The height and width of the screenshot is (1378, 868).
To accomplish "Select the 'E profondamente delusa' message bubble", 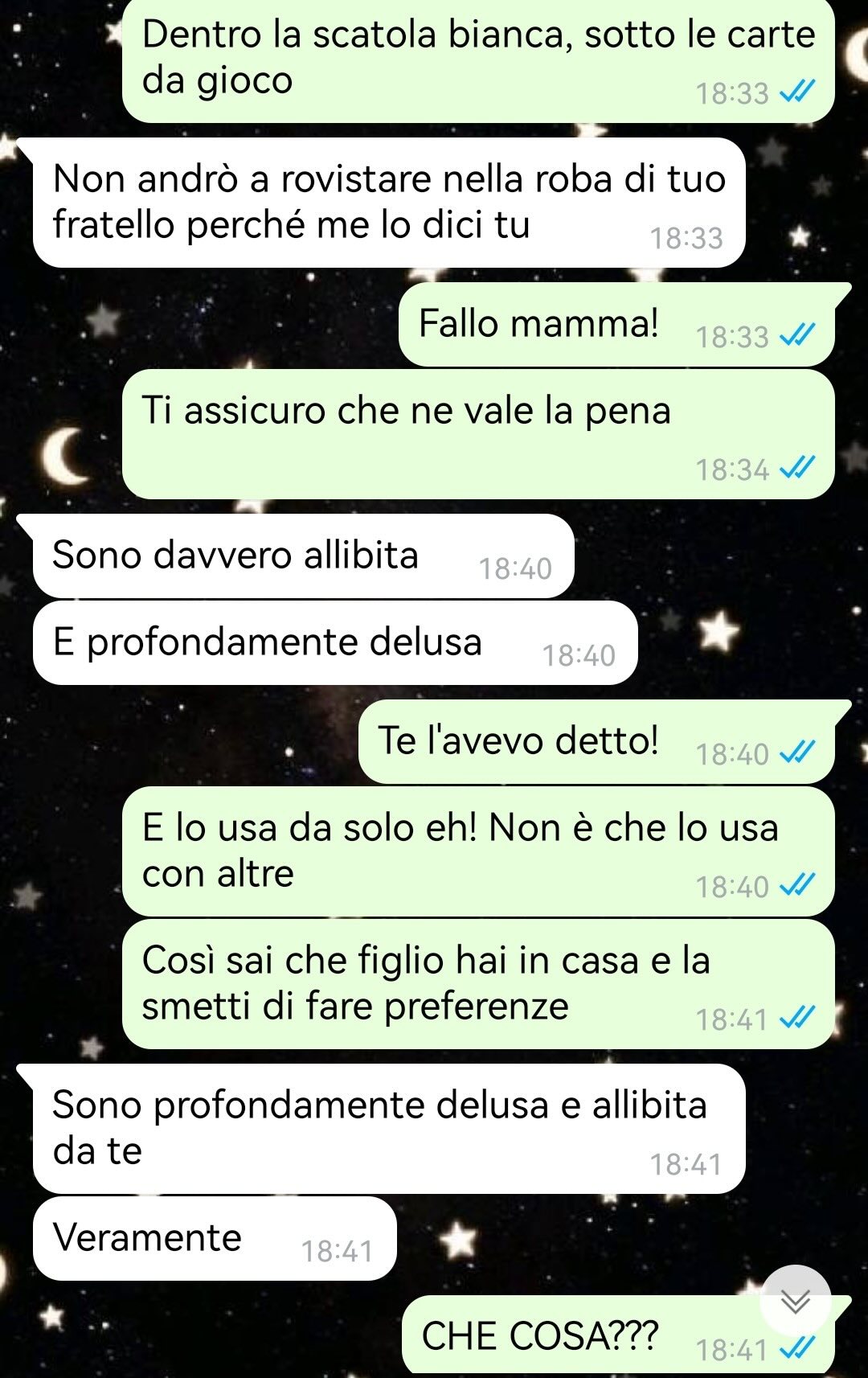I will point(335,643).
